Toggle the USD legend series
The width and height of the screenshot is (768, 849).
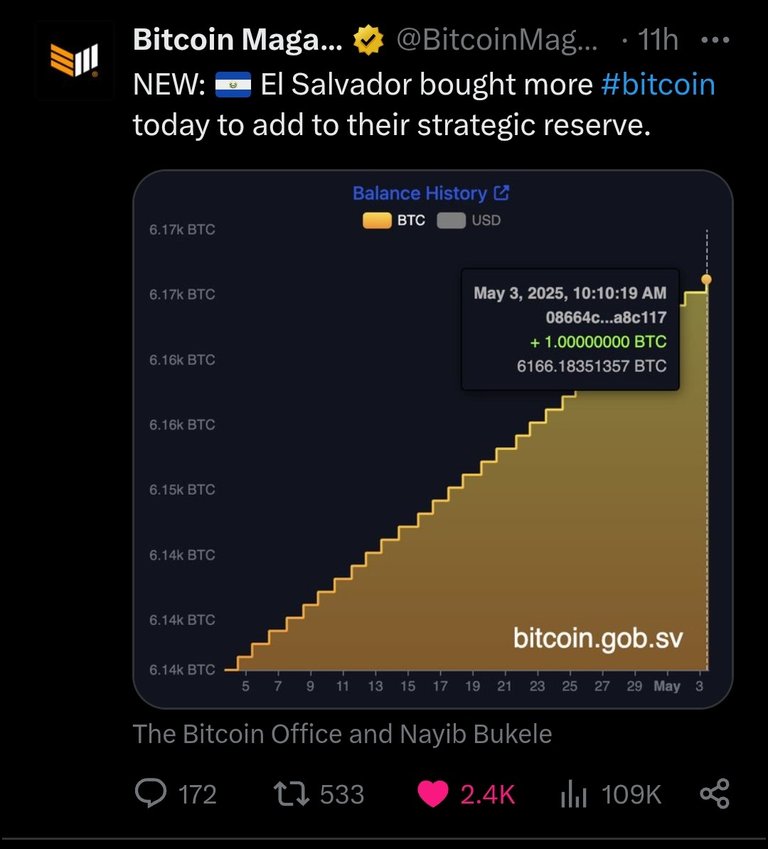468,220
